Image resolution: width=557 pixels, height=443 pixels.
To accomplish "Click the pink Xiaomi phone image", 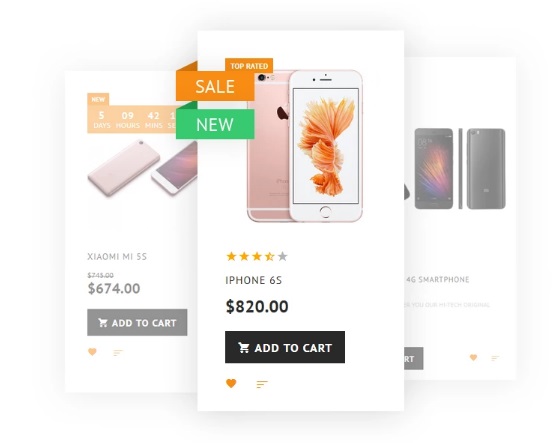I will [142, 168].
